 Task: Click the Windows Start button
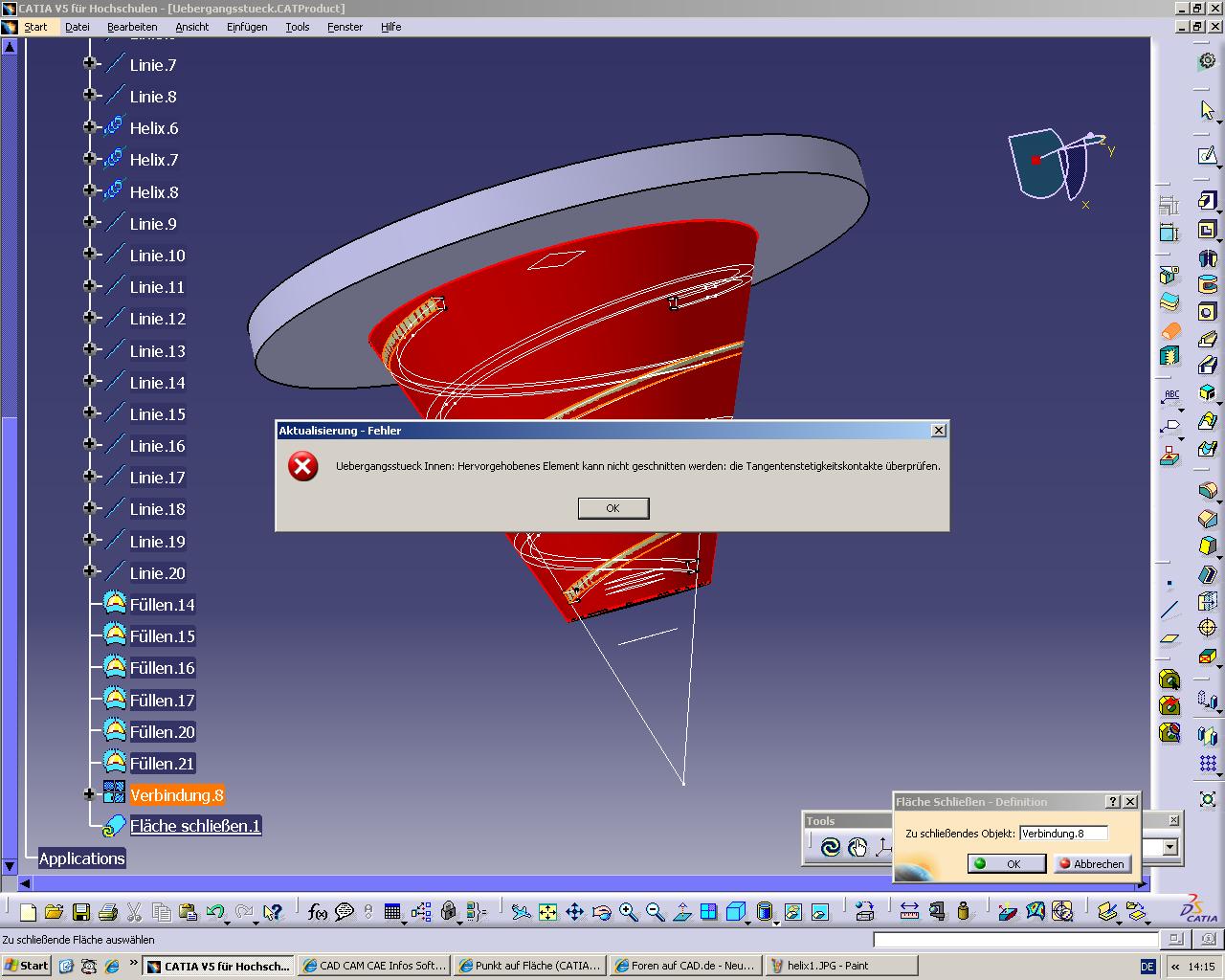(x=26, y=966)
